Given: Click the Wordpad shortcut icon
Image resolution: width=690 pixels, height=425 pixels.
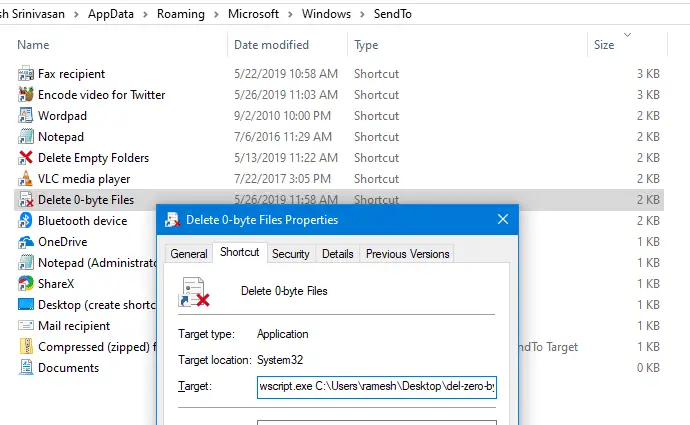Looking at the screenshot, I should (x=26, y=116).
